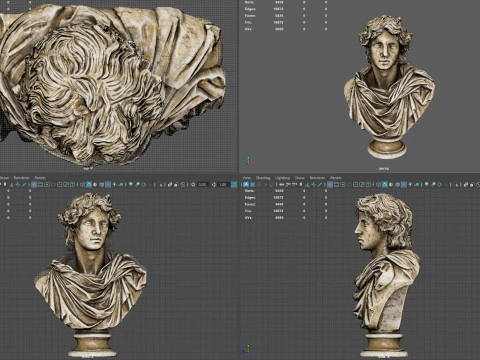Click the axis gizmo in perspective viewport
Screen dimensions: 480x360
click(x=250, y=161)
